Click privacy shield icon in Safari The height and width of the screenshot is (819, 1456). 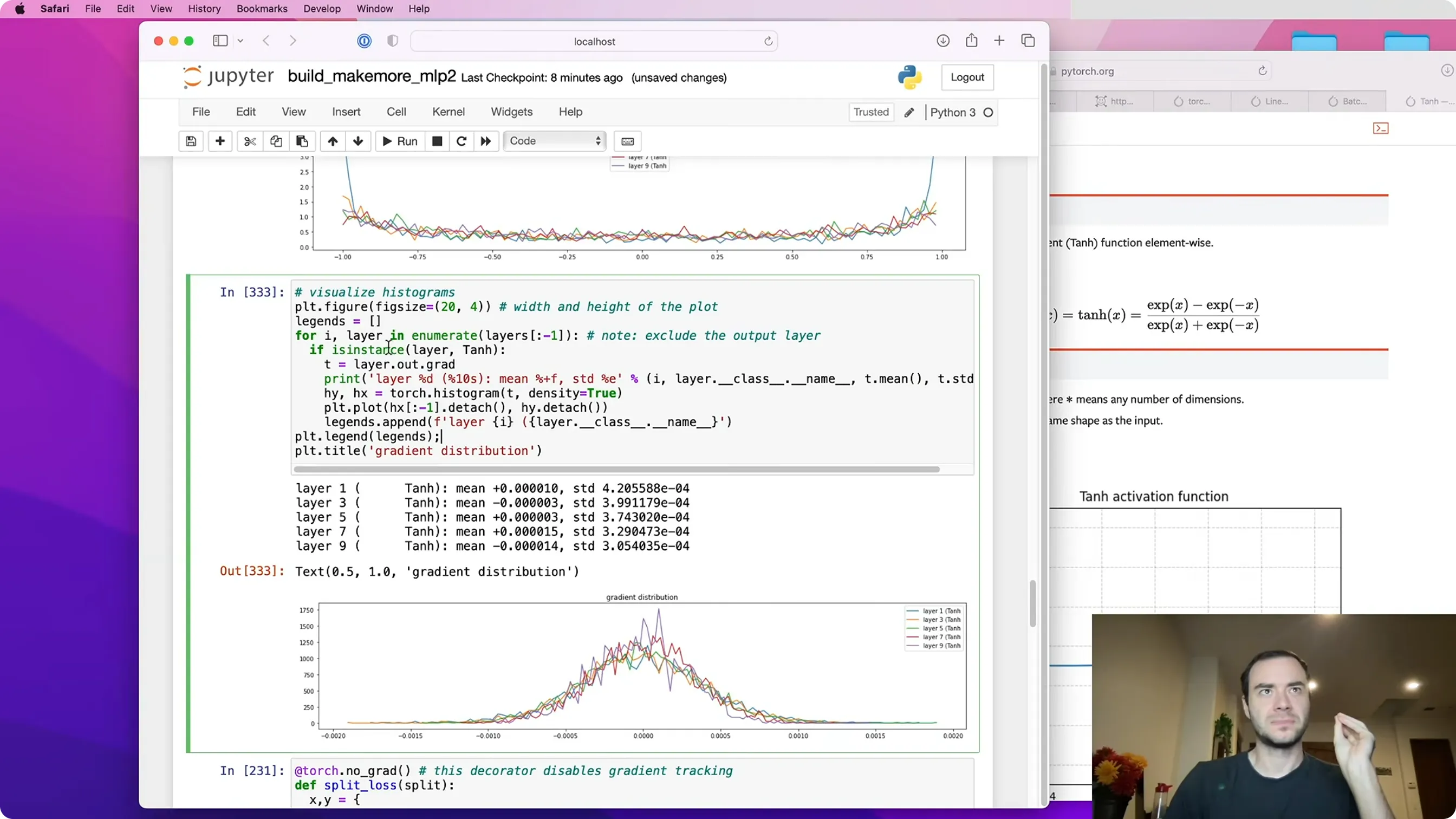[392, 41]
